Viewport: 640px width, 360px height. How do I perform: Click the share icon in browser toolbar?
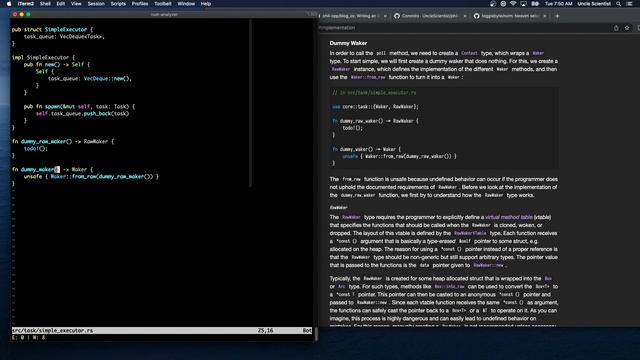click(x=616, y=28)
